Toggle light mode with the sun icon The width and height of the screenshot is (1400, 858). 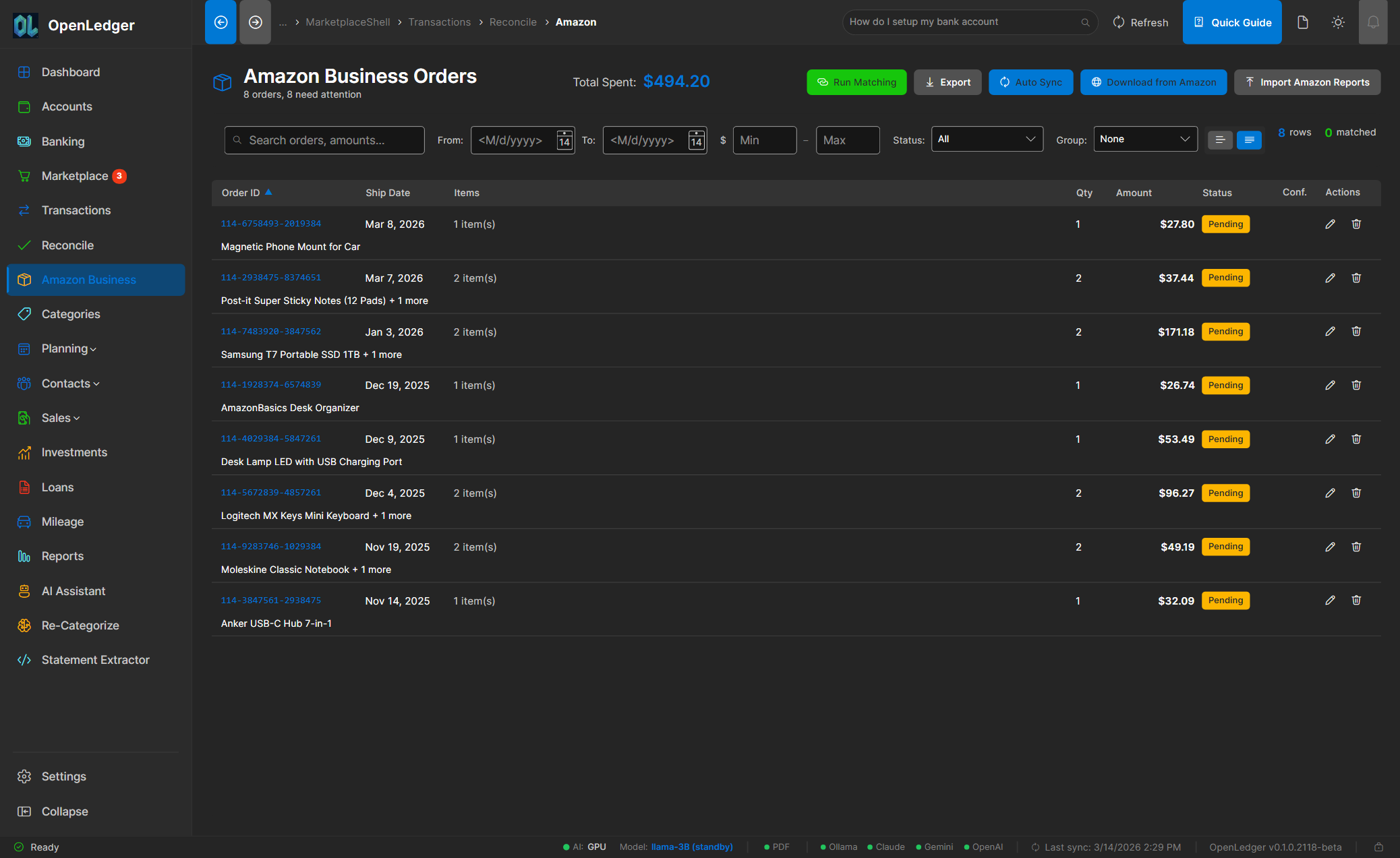tap(1338, 22)
